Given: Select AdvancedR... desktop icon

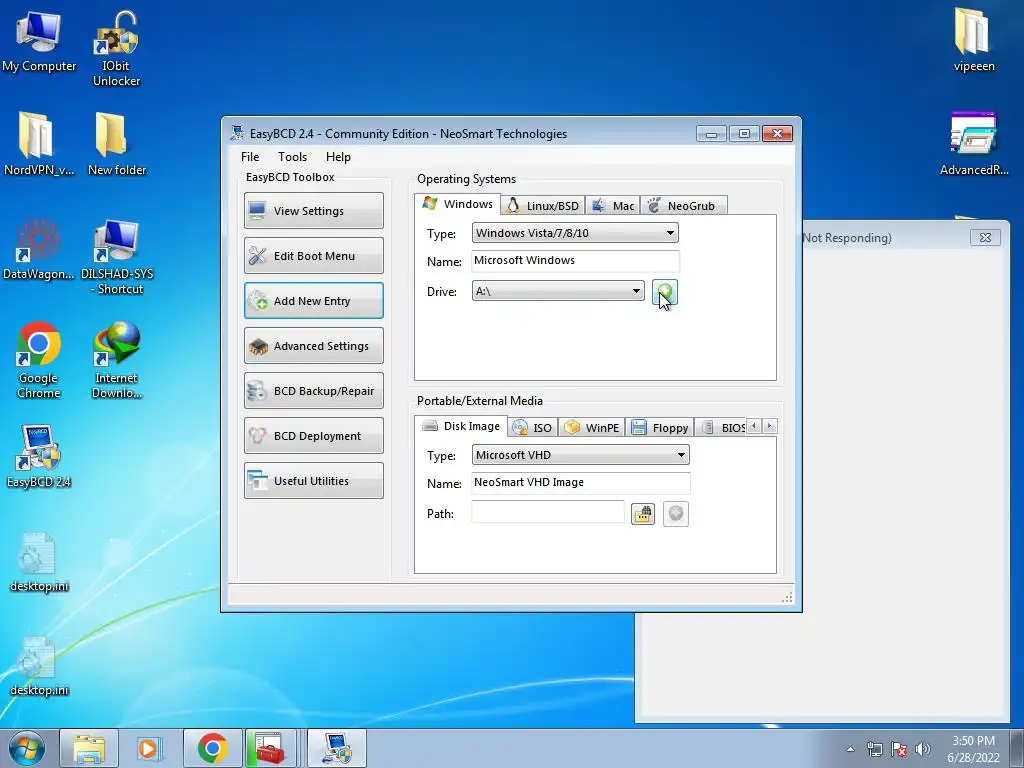Looking at the screenshot, I should 974,144.
